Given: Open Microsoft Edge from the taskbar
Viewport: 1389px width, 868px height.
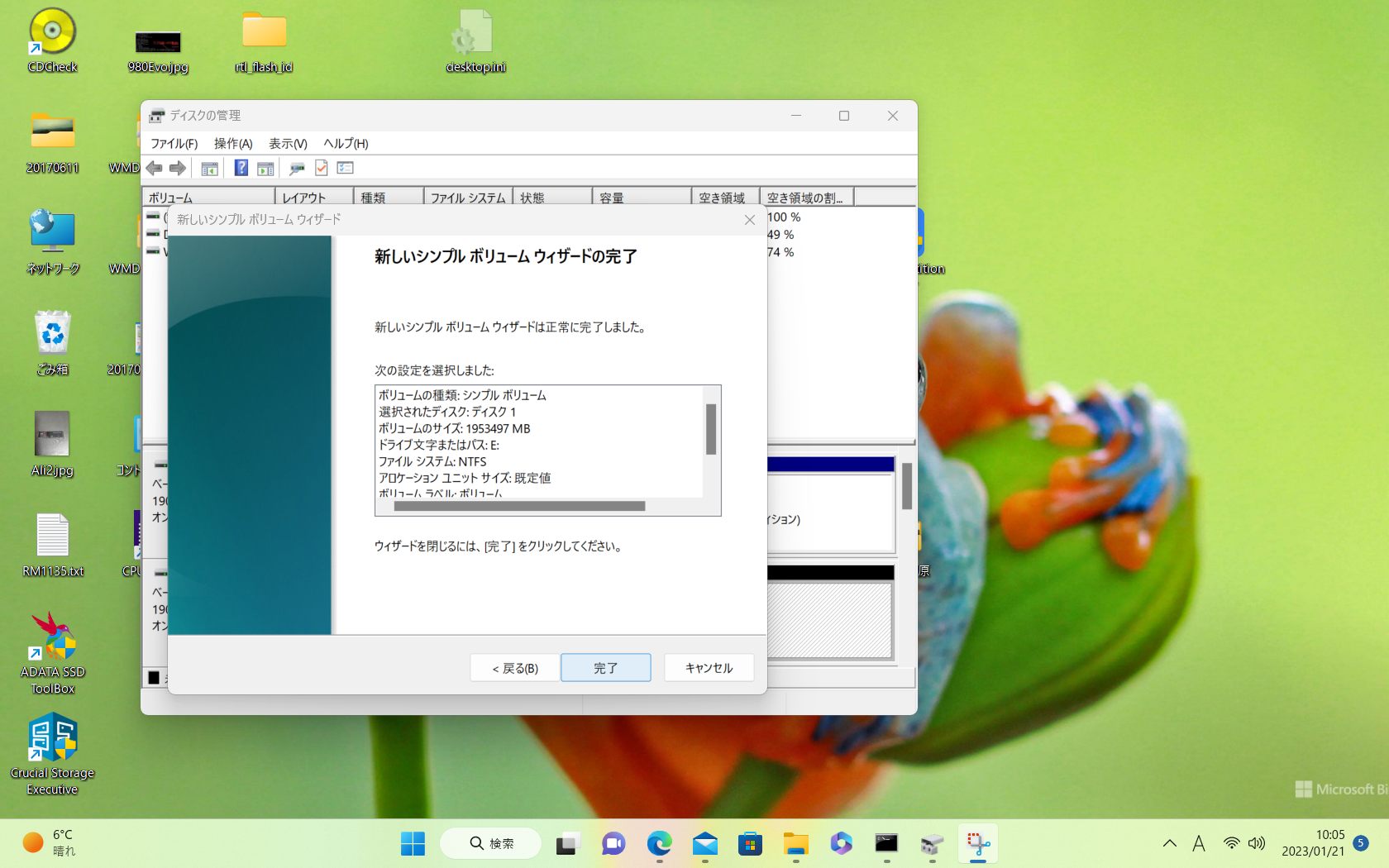Looking at the screenshot, I should pyautogui.click(x=659, y=844).
